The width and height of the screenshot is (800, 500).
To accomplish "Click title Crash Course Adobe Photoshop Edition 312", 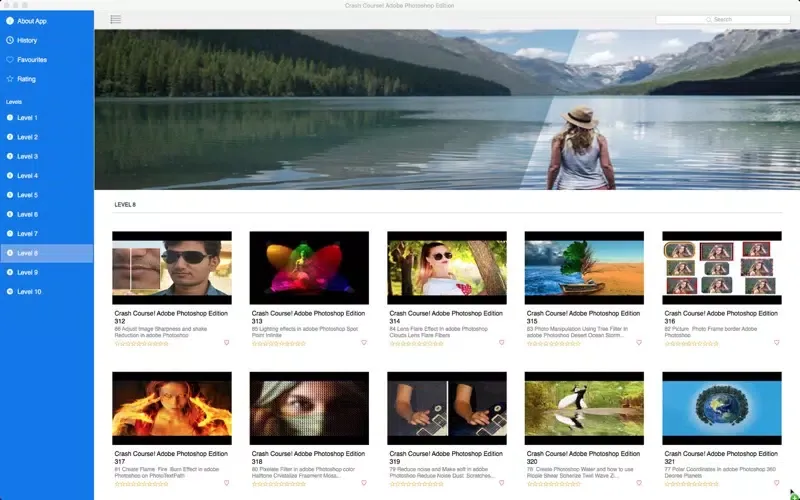I will point(171,317).
